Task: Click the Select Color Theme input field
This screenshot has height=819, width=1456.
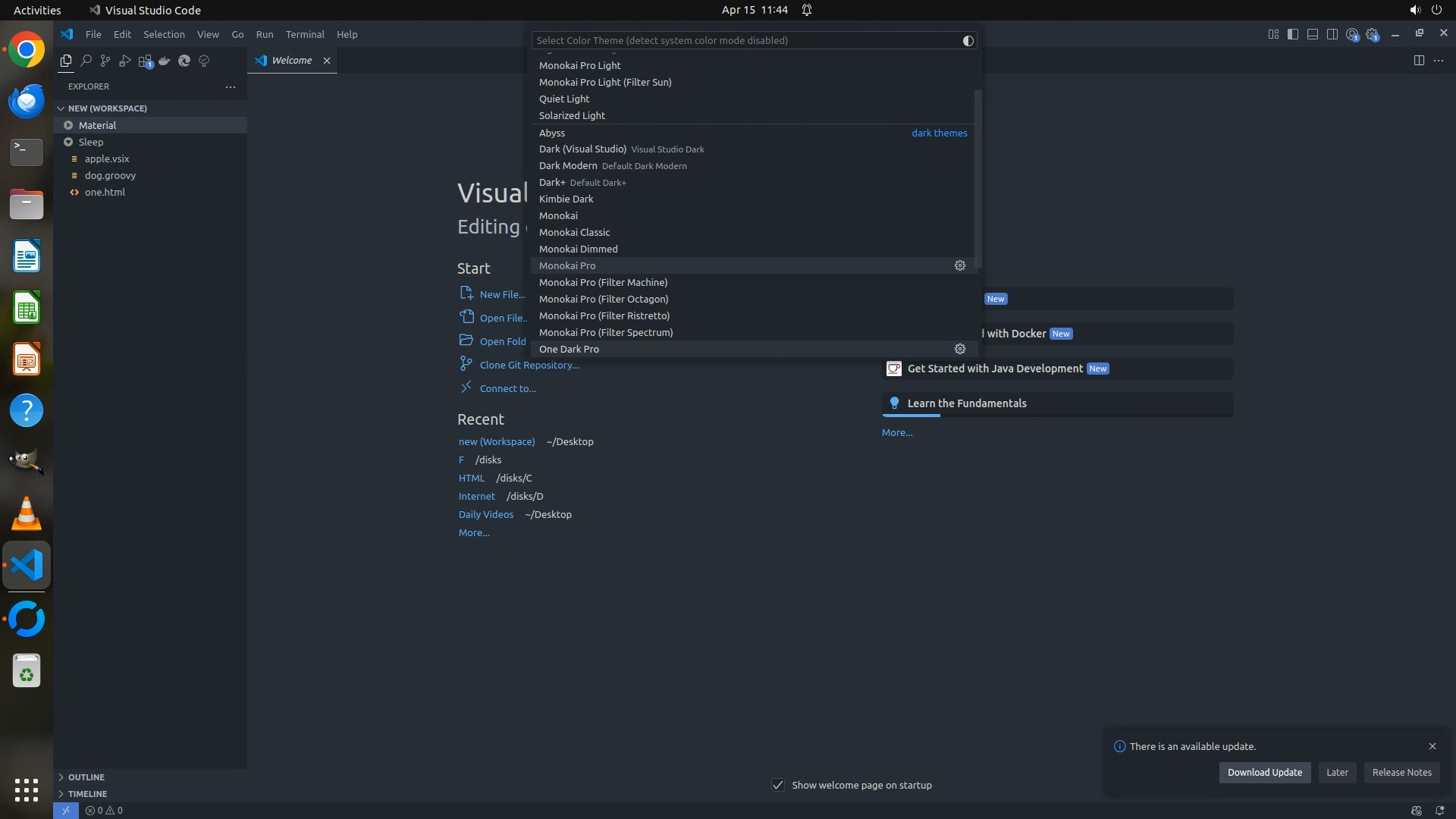Action: (743, 40)
